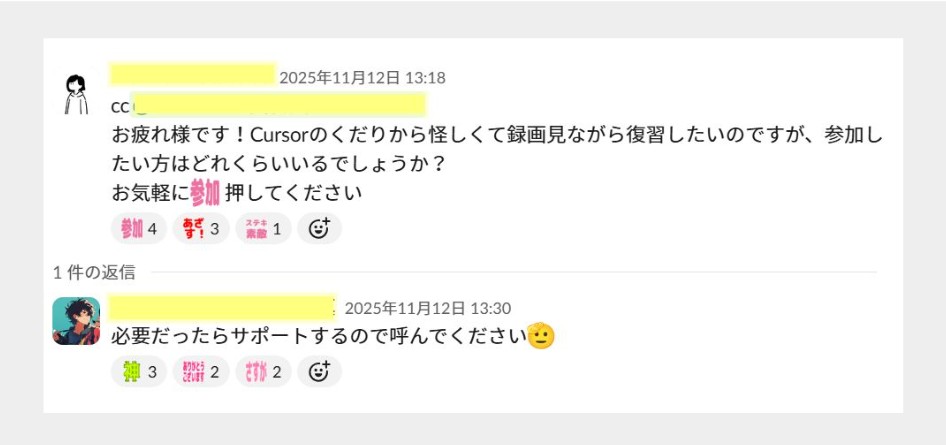Viewport: 946px width, 445px height.
Task: Toggle the ステキ素敵 reaction with count 1
Action: [x=263, y=229]
